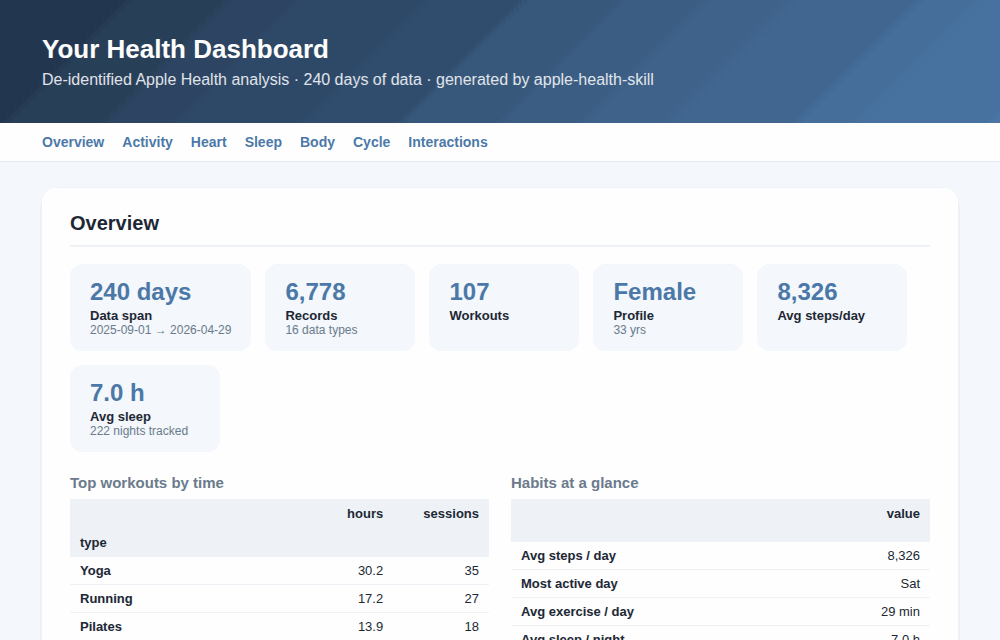
Task: Click the Your Health Dashboard title
Action: click(x=185, y=49)
